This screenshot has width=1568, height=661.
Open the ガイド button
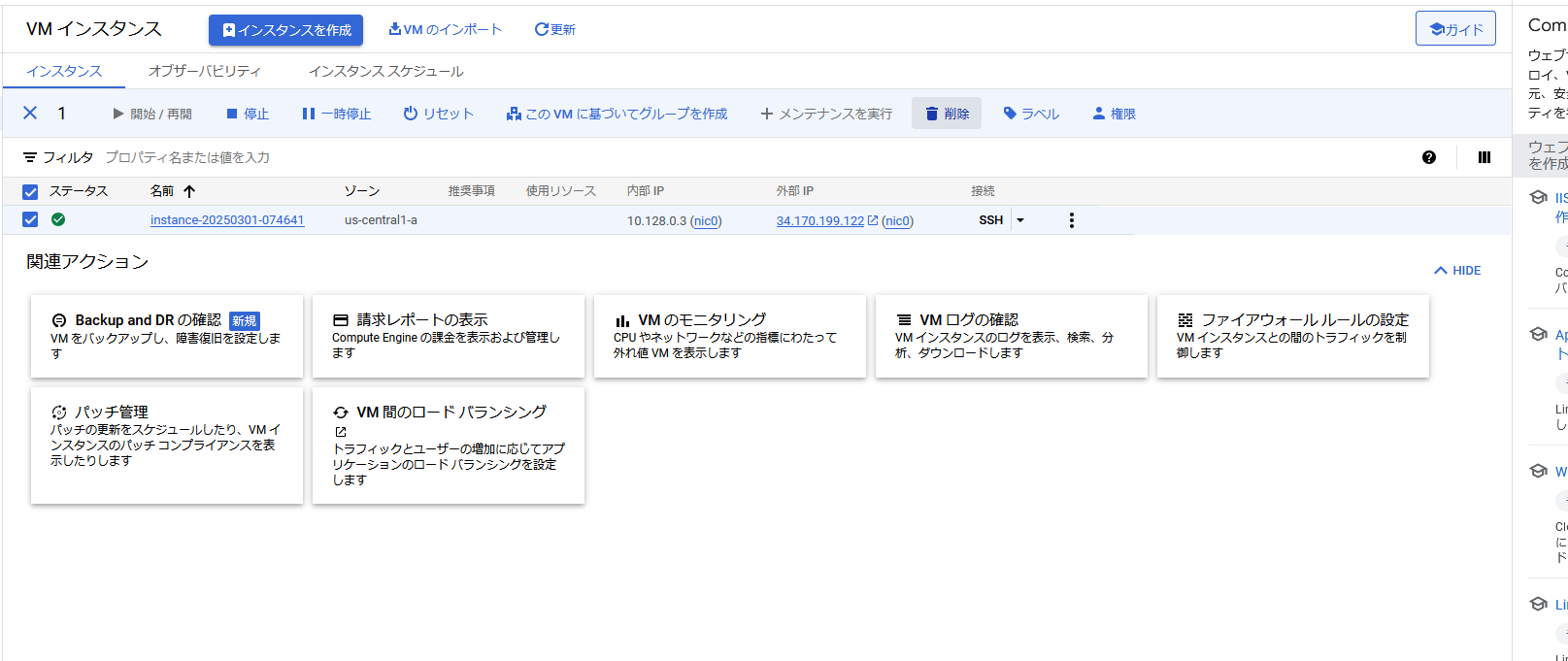(x=1455, y=29)
